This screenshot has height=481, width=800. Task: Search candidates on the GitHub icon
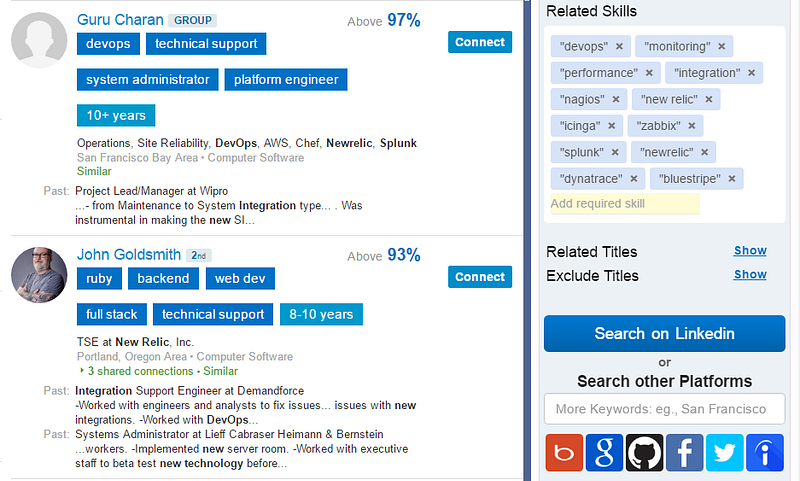pyautogui.click(x=644, y=452)
